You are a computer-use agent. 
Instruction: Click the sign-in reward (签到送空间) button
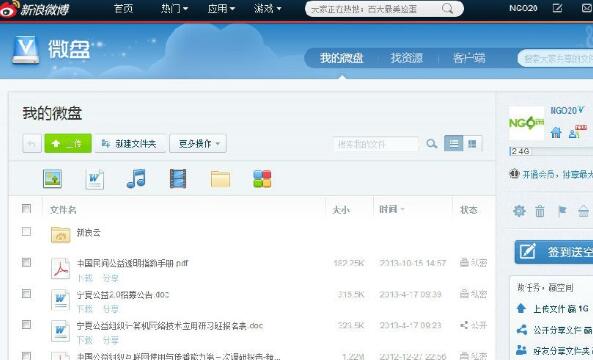[x=554, y=251]
